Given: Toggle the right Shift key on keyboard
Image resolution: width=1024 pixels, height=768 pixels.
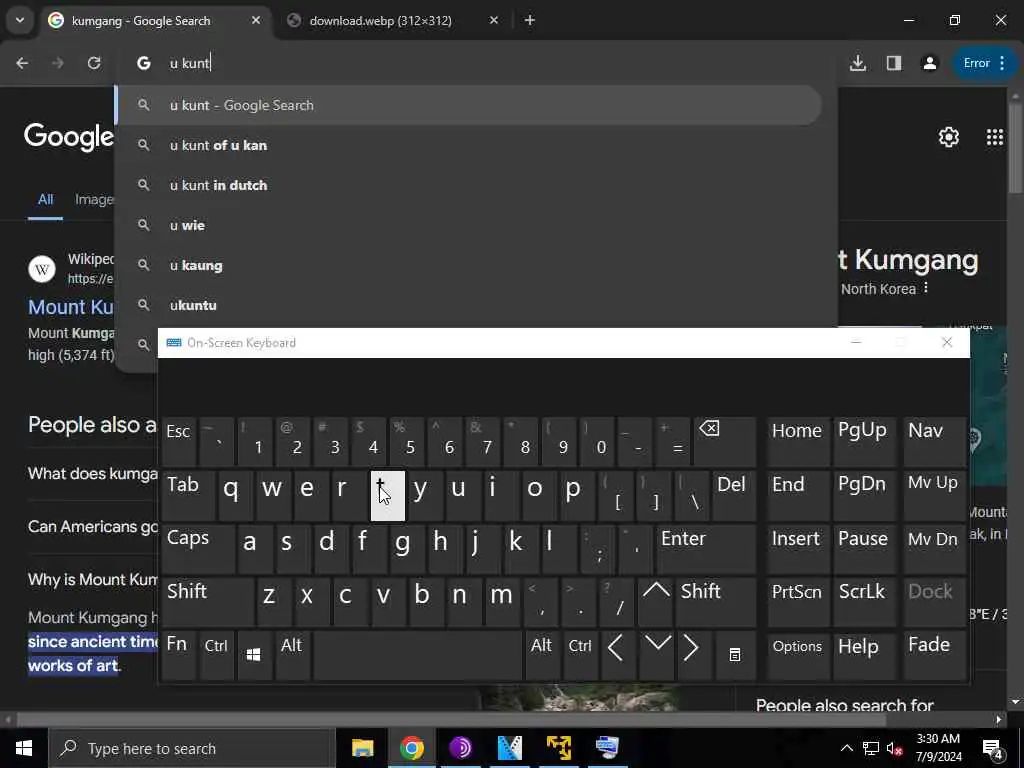Looking at the screenshot, I should pos(716,602).
